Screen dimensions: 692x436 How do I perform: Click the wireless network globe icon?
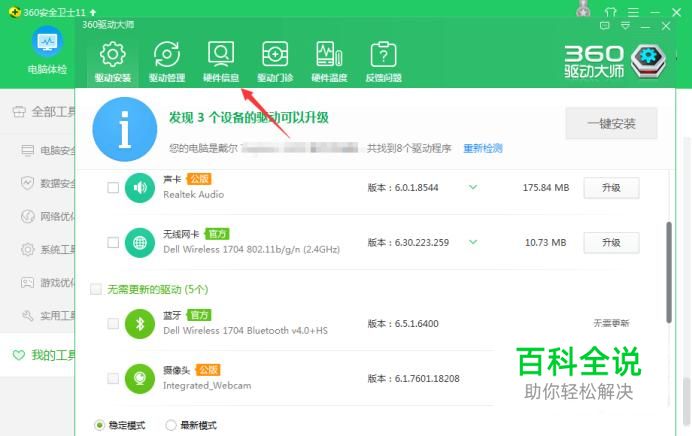(140, 243)
